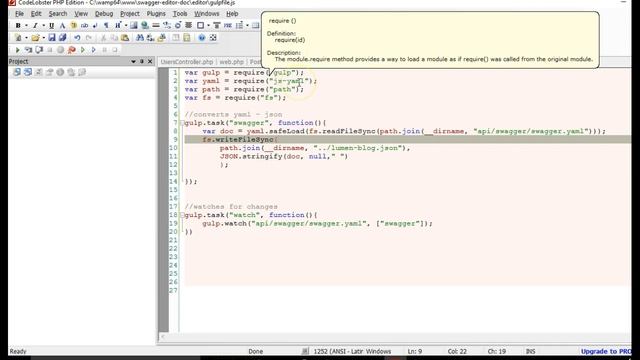Image resolution: width=640 pixels, height=360 pixels.
Task: Open the Plugins menu
Action: pos(156,14)
